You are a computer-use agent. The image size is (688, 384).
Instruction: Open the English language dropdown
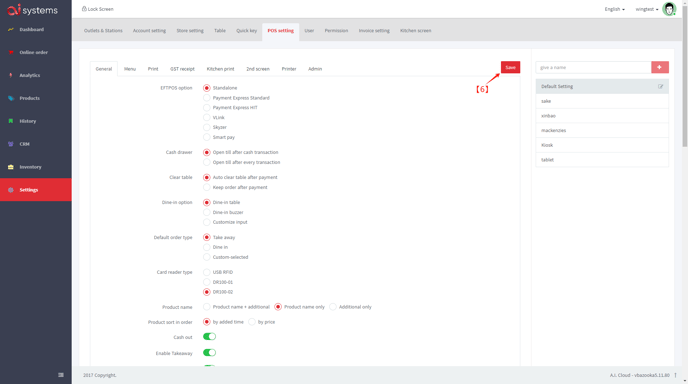[x=614, y=9]
